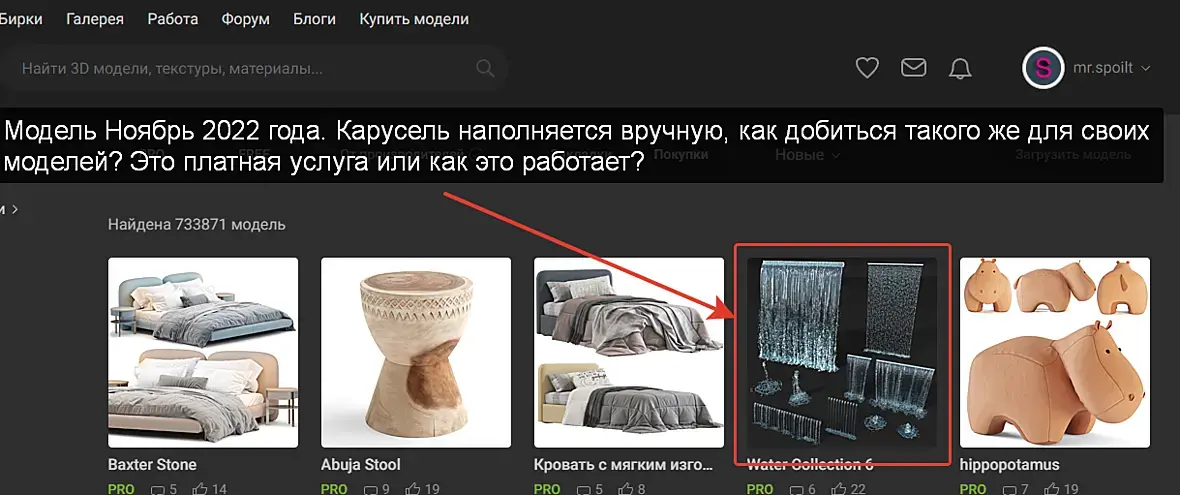The width and height of the screenshot is (1180, 495).
Task: Click the Загрузить модель button
Action: coord(1072,155)
